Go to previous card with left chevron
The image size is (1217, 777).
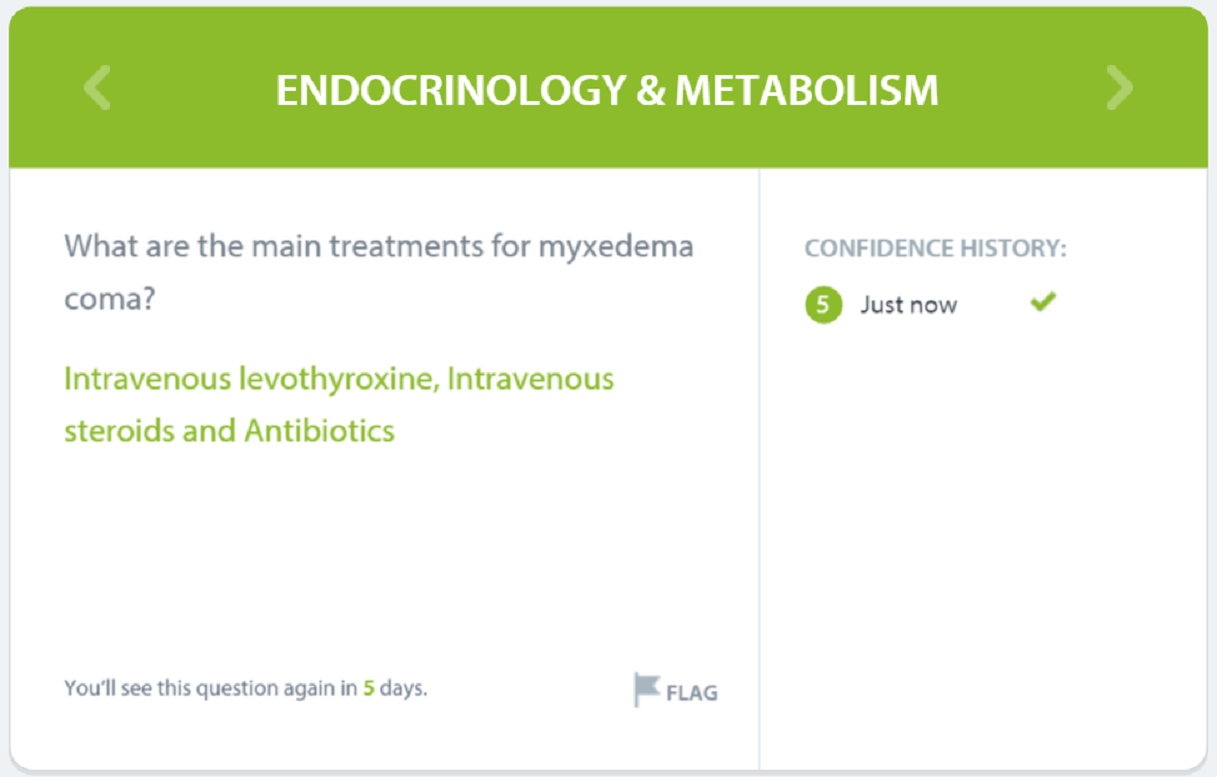pyautogui.click(x=97, y=88)
